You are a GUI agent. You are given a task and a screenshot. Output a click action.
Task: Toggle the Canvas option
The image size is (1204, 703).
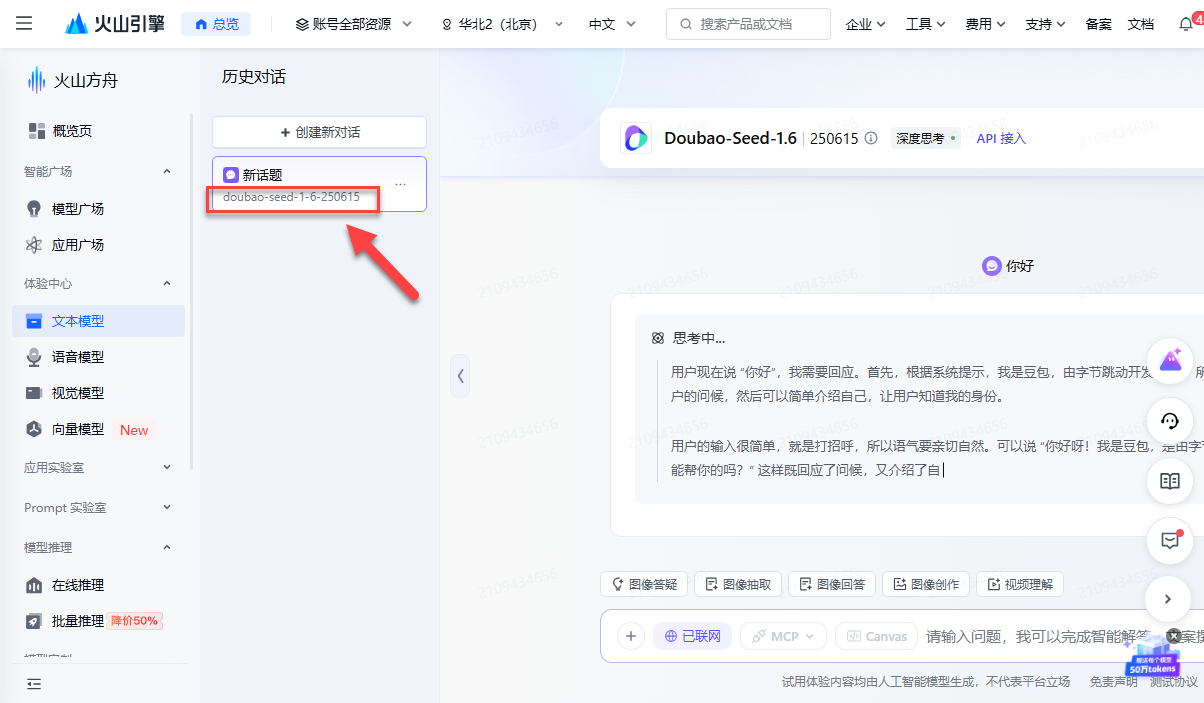876,636
